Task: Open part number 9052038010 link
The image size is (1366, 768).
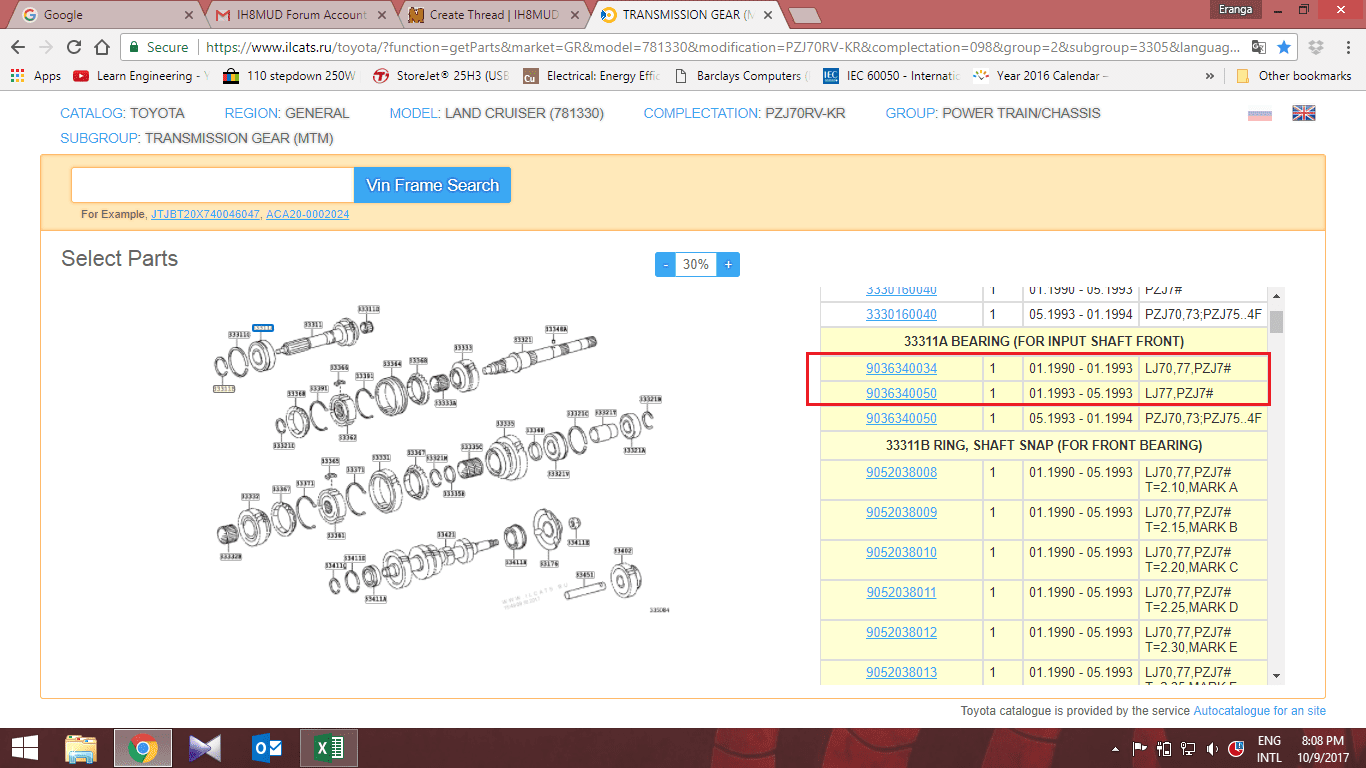Action: [901, 552]
